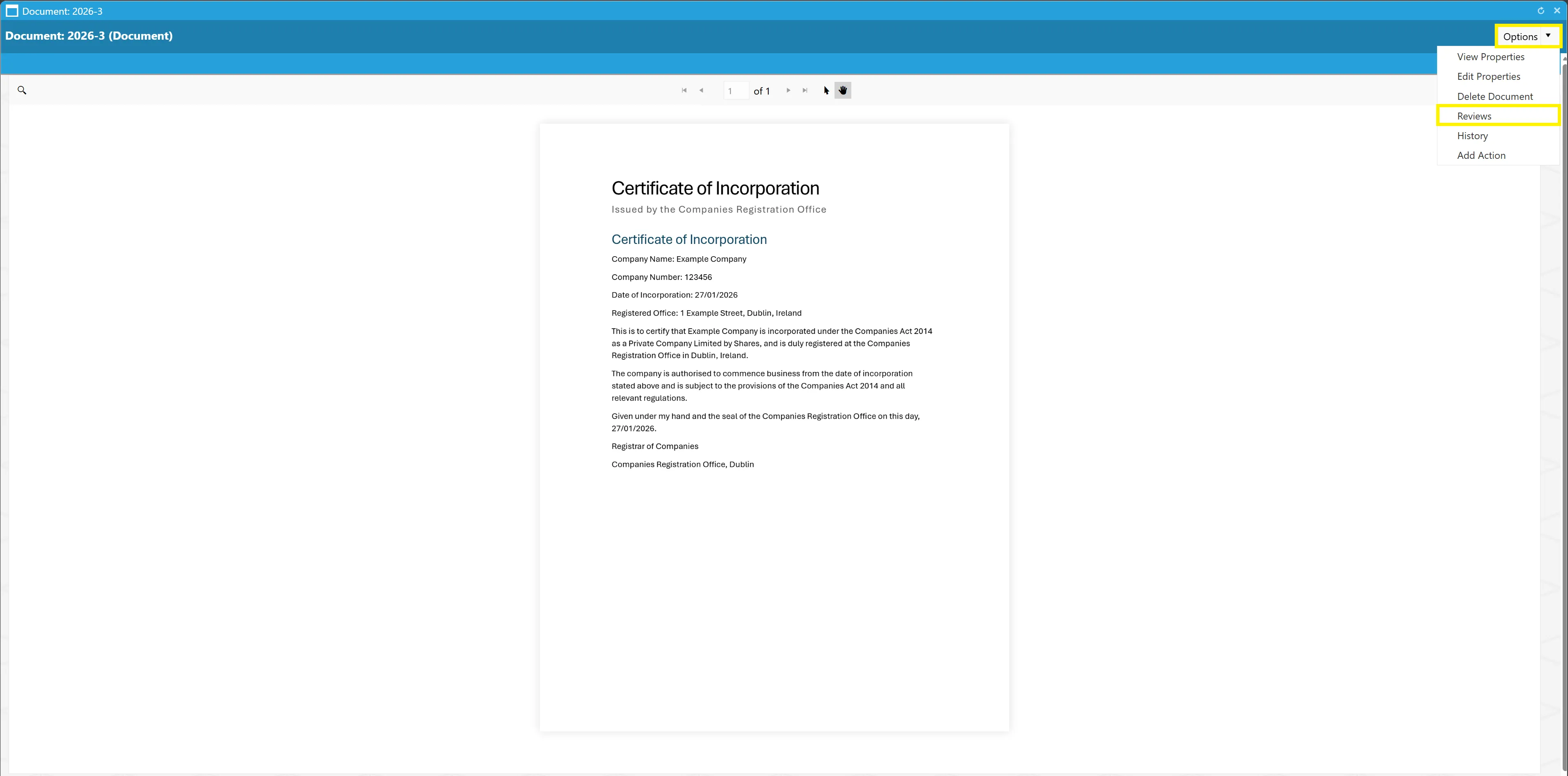Open the Options dropdown
Viewport: 1568px width, 776px height.
coord(1528,36)
